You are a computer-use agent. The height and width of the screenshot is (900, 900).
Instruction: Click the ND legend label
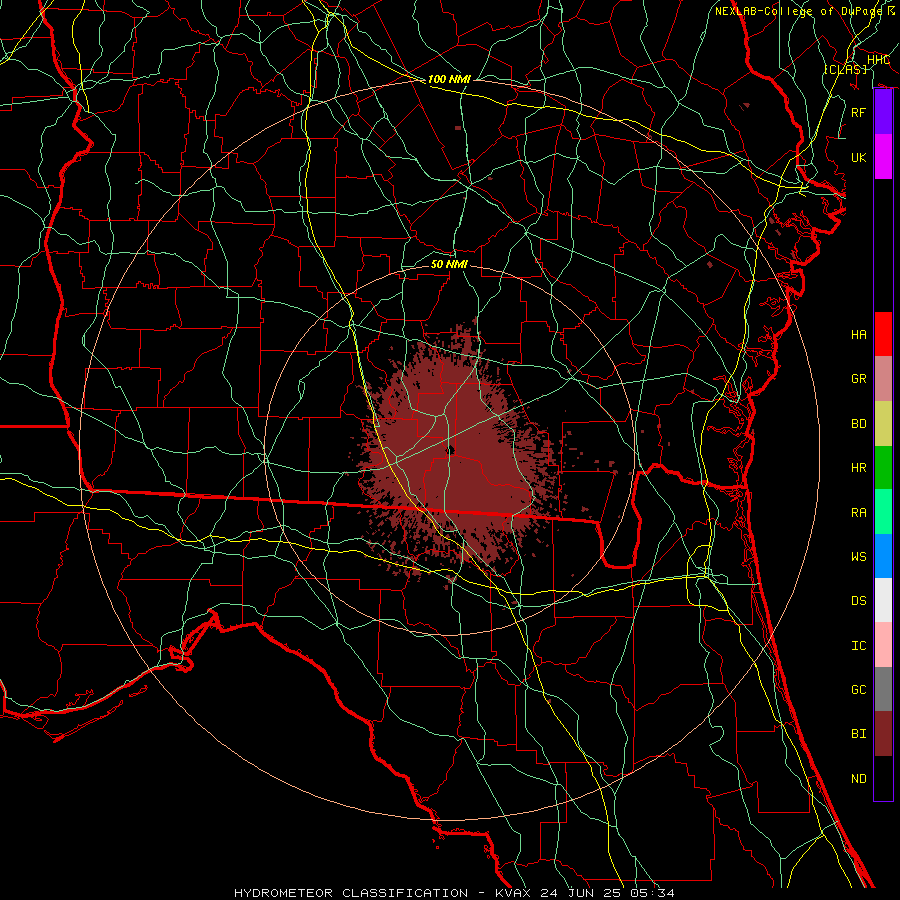(x=858, y=778)
